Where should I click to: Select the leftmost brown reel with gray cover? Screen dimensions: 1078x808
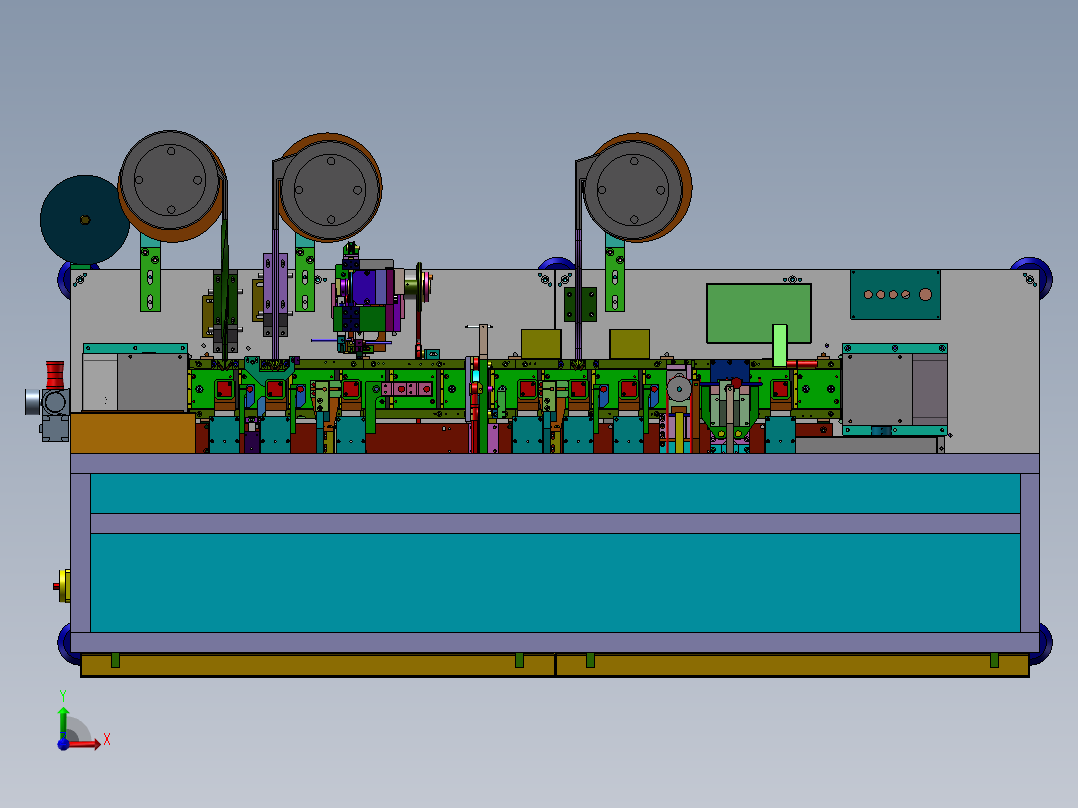click(170, 186)
